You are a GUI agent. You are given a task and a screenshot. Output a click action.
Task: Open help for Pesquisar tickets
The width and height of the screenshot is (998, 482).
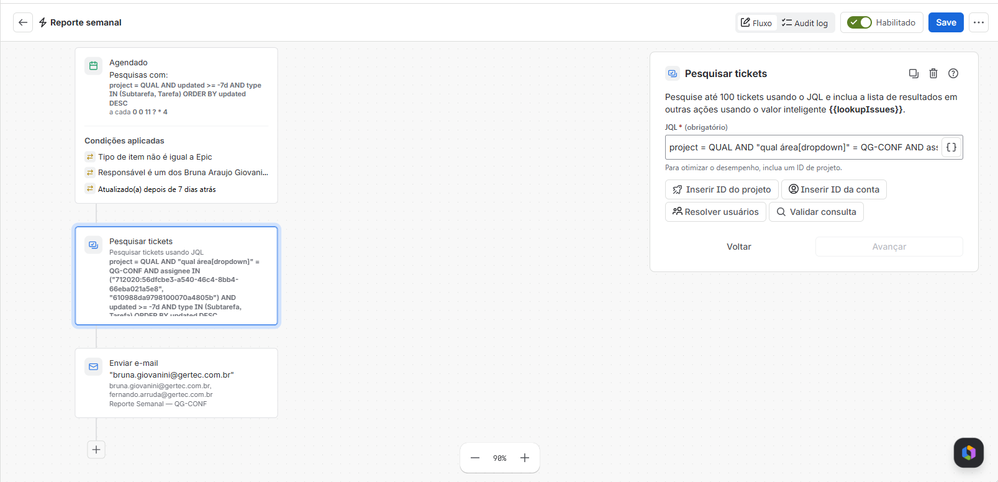tap(953, 73)
